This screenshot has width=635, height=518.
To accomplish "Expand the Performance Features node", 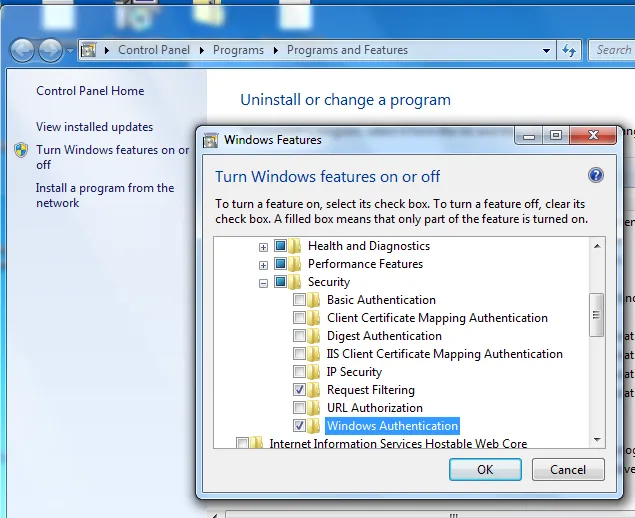I will 263,265.
